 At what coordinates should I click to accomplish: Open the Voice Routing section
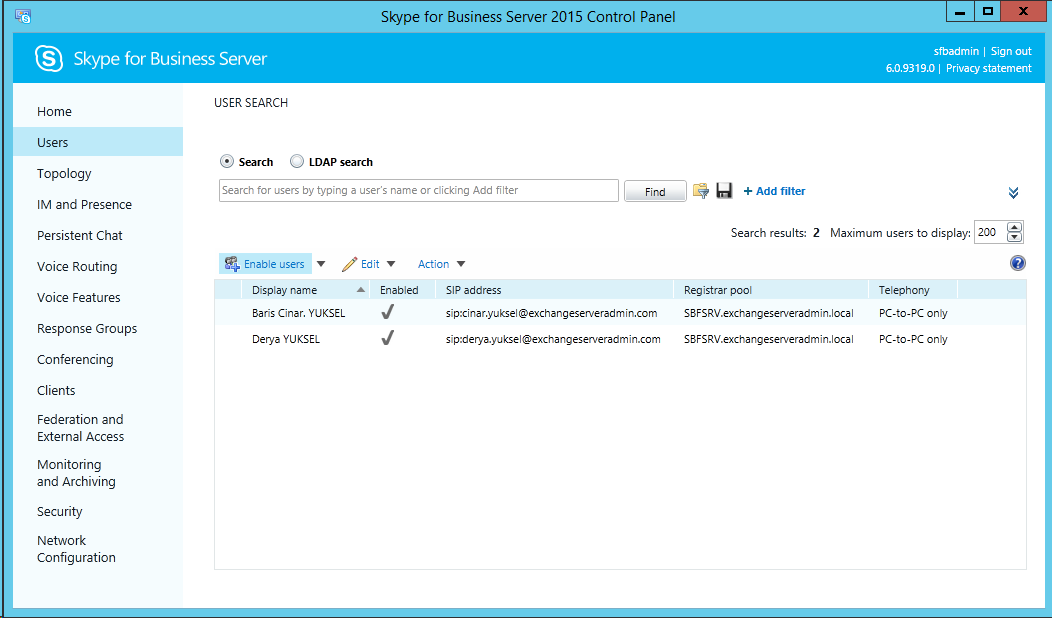pyautogui.click(x=77, y=266)
